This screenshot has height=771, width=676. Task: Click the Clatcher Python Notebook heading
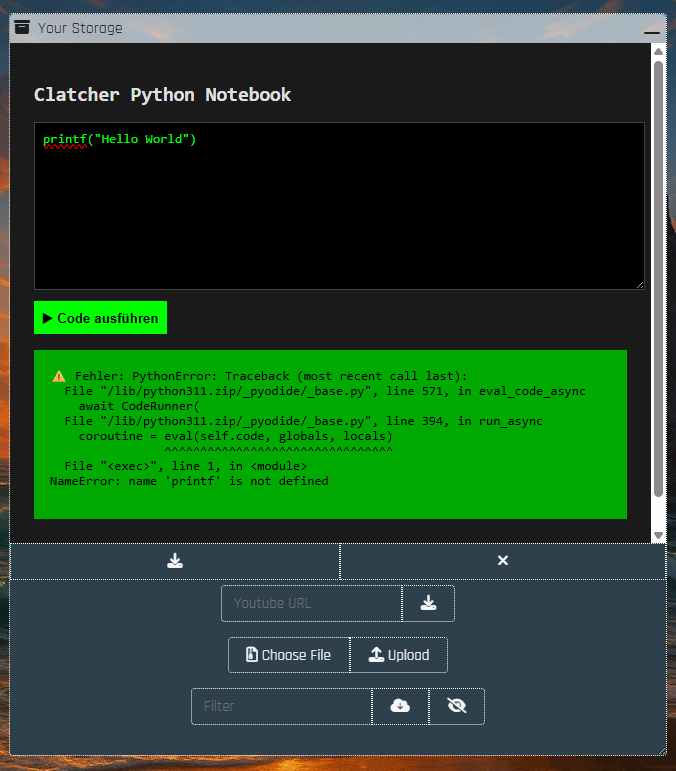pos(162,95)
